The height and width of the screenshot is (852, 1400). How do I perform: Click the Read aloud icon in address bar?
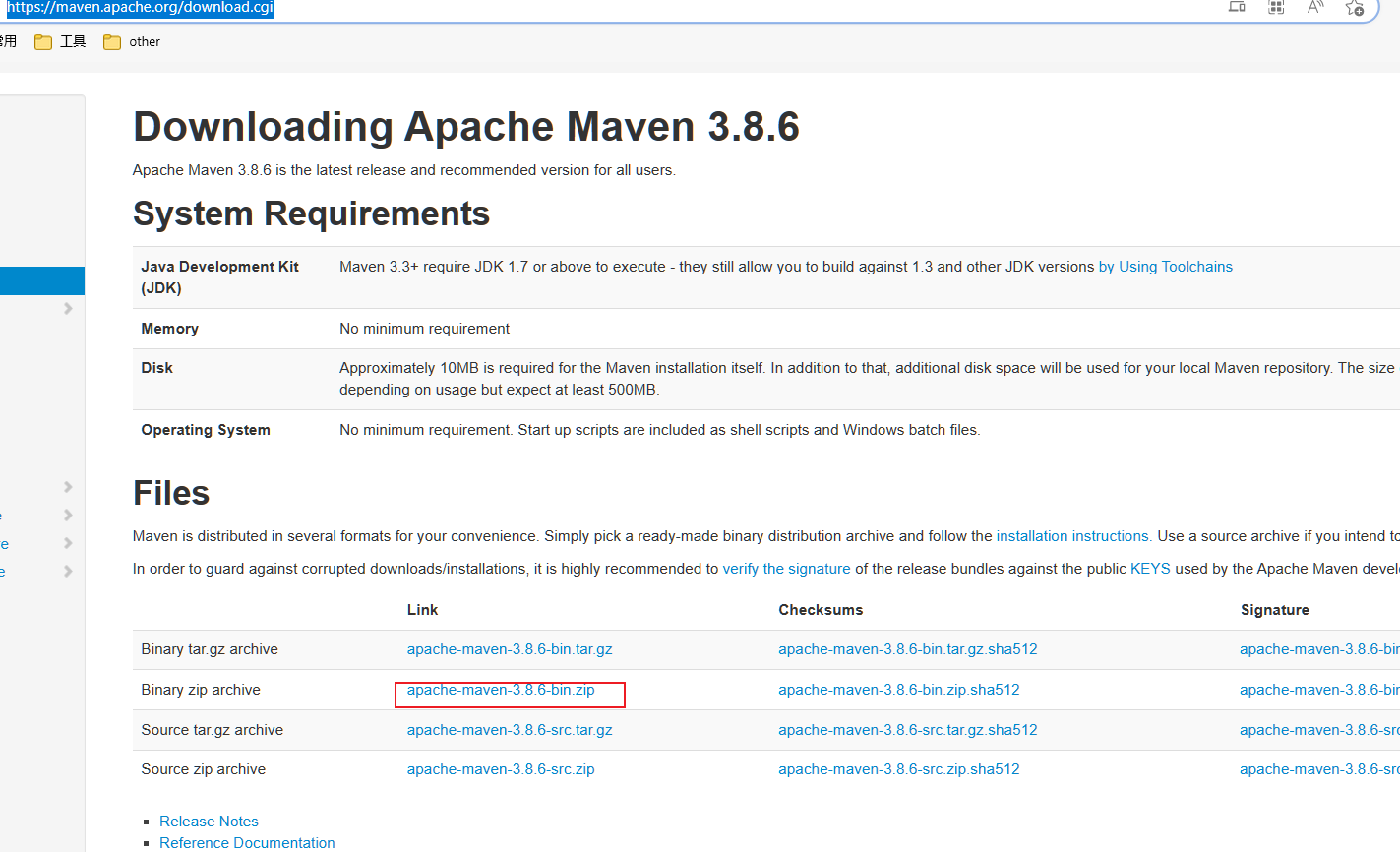pyautogui.click(x=1315, y=7)
